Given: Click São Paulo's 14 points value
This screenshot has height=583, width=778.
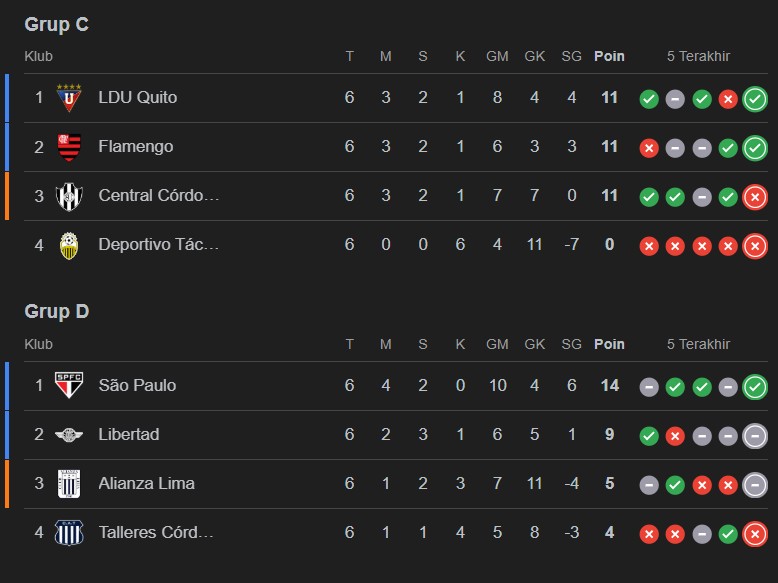Looking at the screenshot, I should (x=609, y=385).
